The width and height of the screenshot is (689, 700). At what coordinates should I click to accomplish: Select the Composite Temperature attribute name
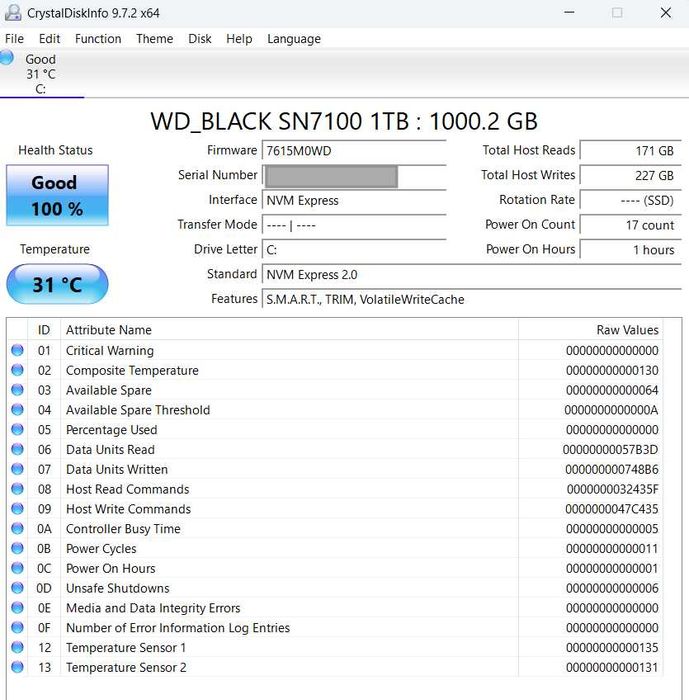(132, 371)
